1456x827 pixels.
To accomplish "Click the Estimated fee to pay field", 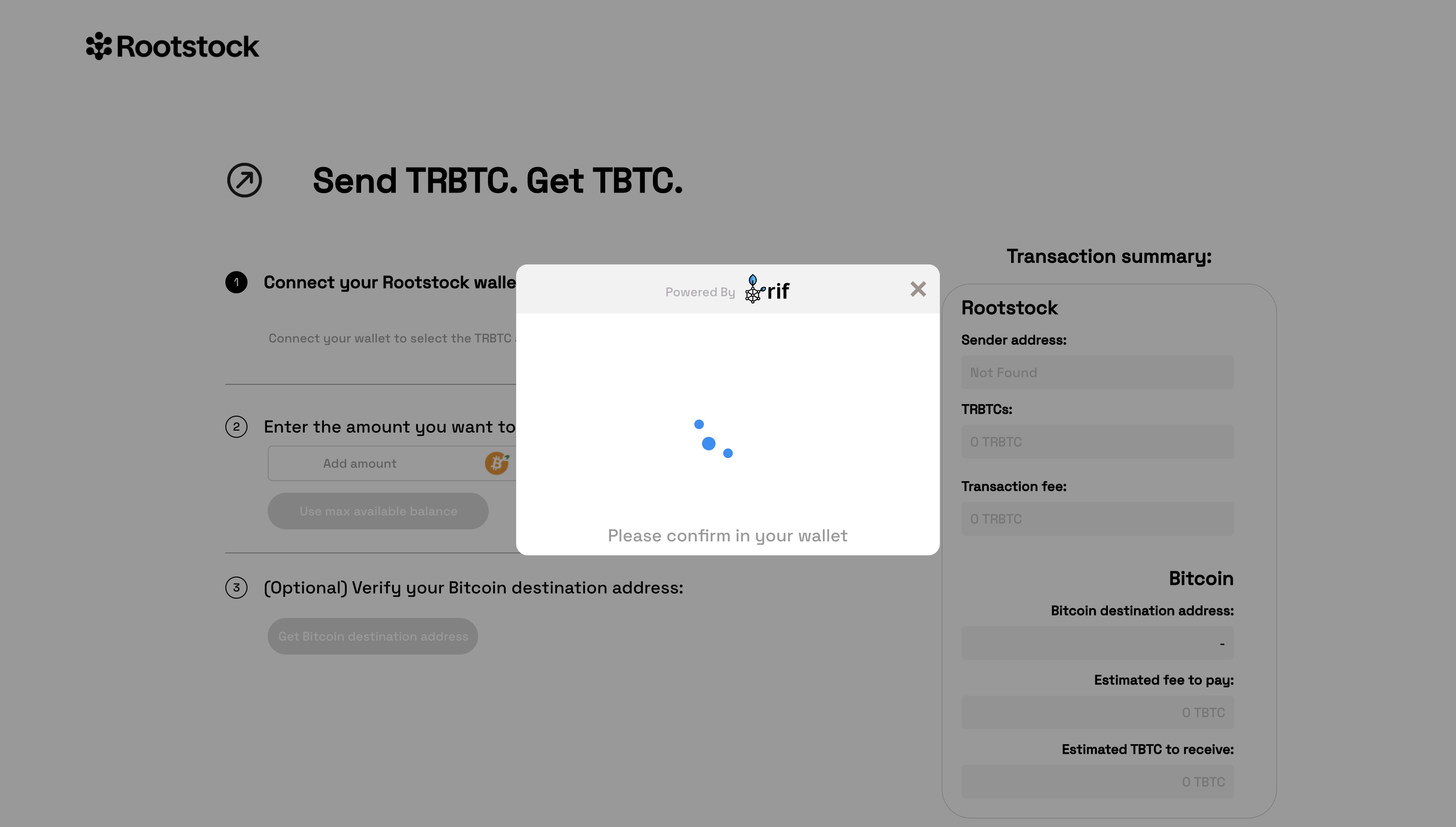I will click(x=1097, y=712).
